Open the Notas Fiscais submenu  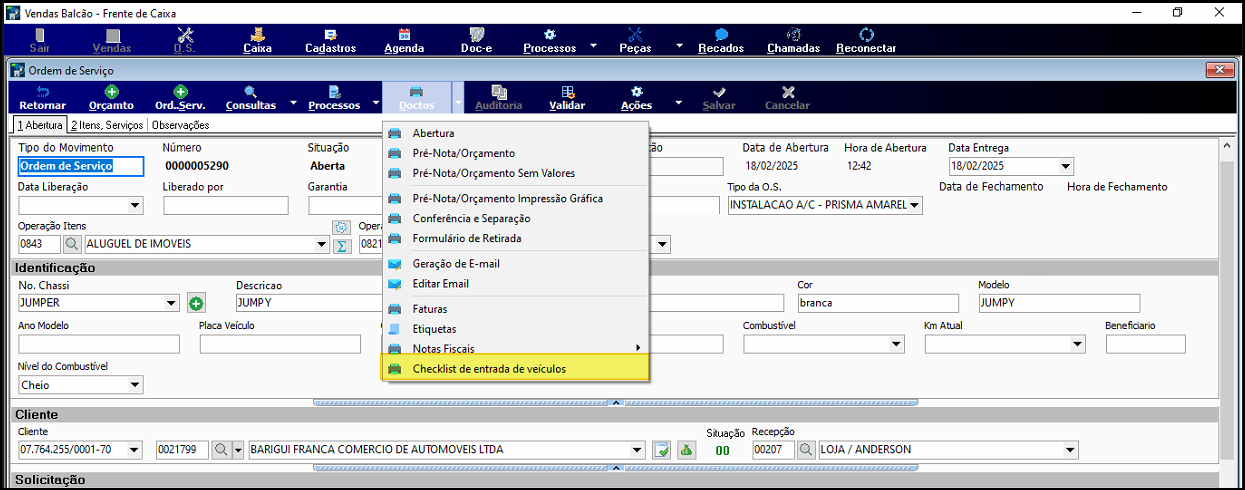[516, 348]
